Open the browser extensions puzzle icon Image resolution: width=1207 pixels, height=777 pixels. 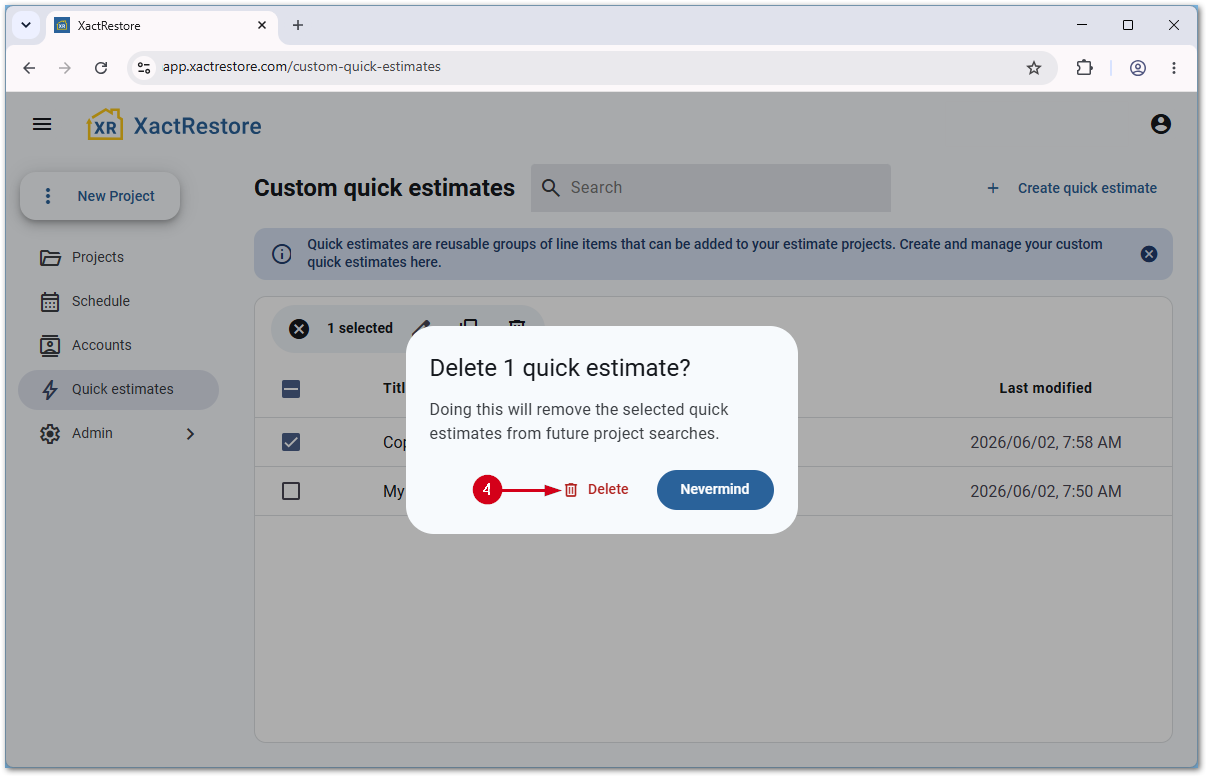coord(1084,68)
